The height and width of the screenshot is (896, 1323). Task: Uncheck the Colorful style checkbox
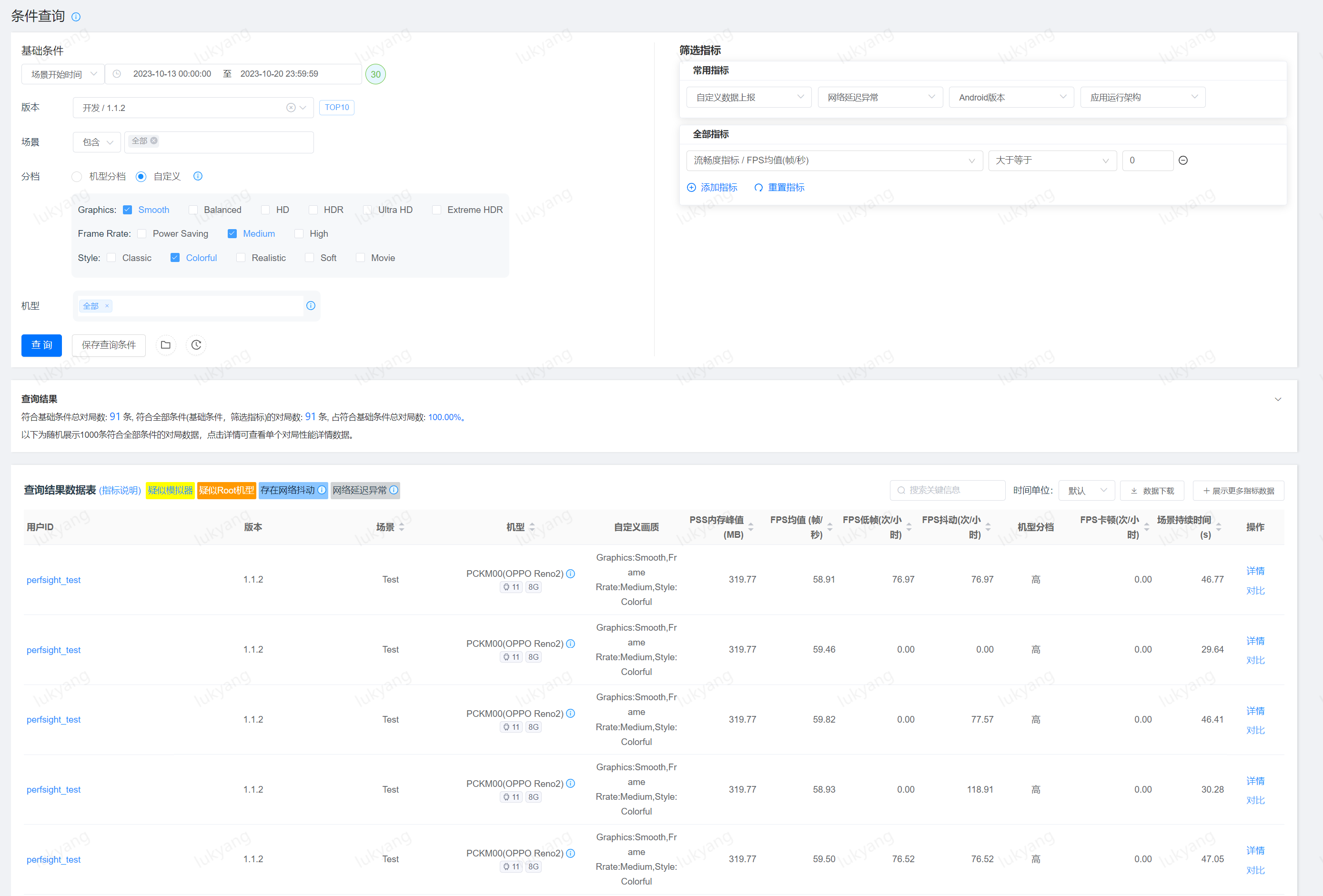(x=175, y=258)
